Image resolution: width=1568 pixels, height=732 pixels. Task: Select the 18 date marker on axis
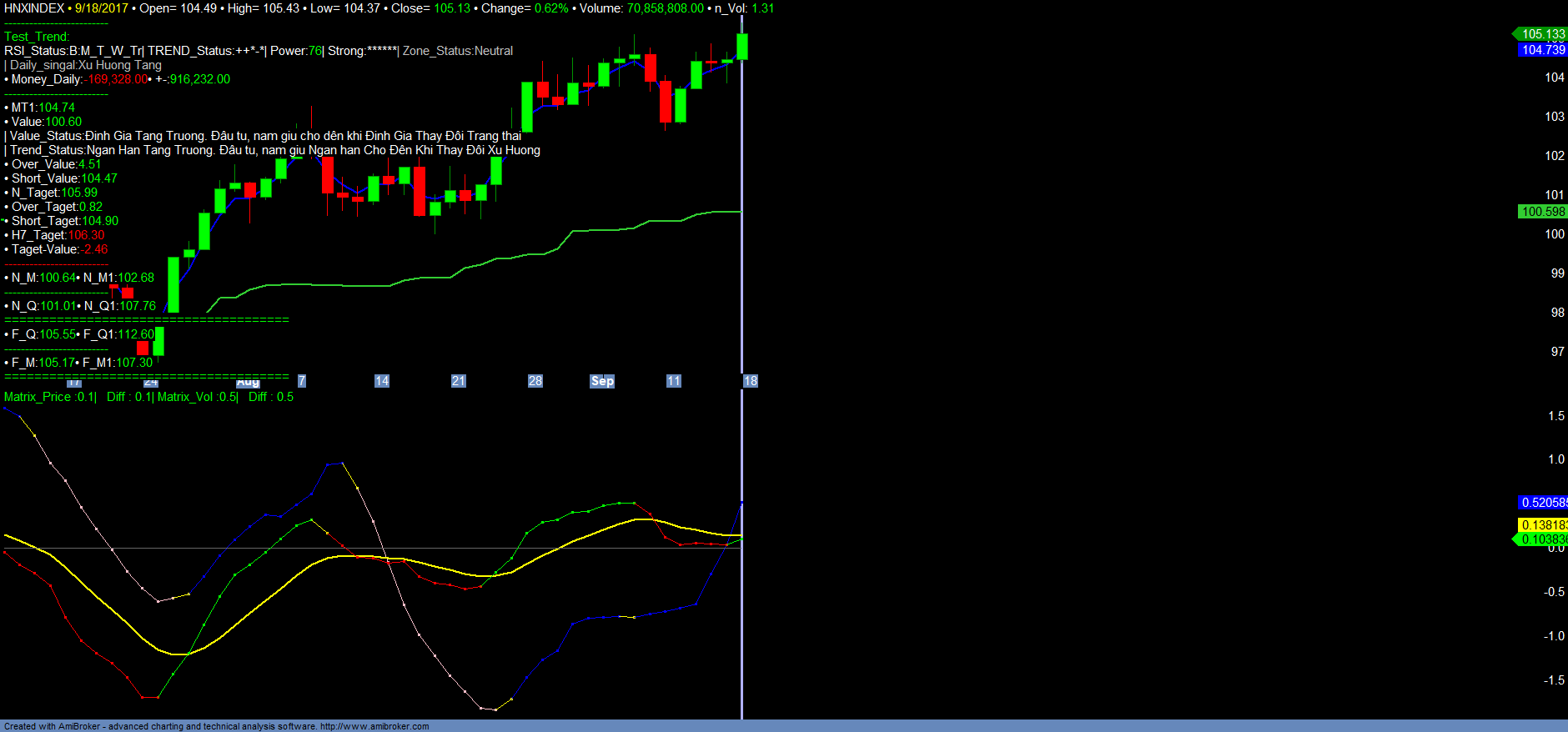(x=751, y=381)
